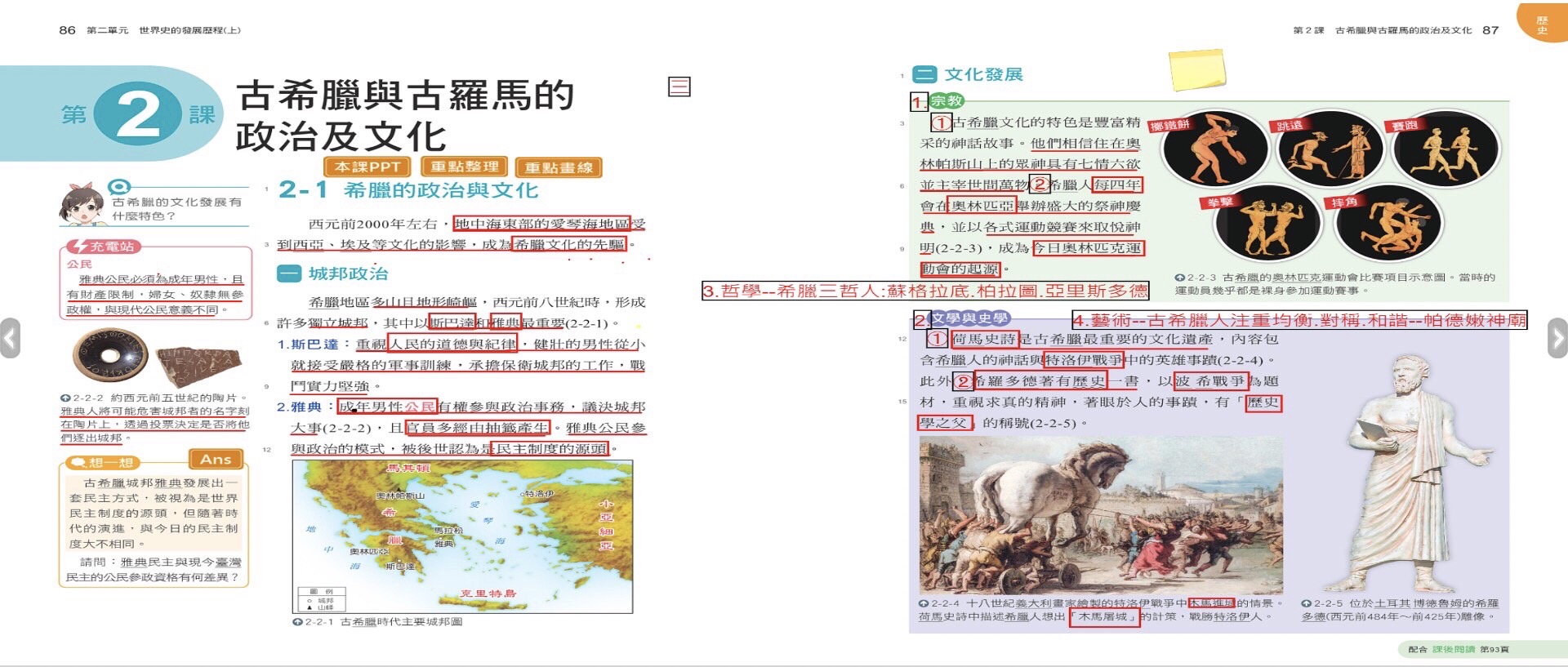Click the 民主制度的源頭 boxed phrase
Screen dimensions: 1568x667
point(552,449)
